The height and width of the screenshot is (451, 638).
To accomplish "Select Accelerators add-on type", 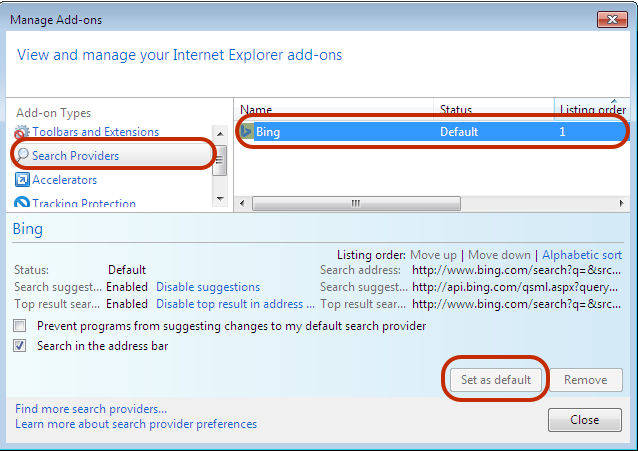I will coord(64,180).
